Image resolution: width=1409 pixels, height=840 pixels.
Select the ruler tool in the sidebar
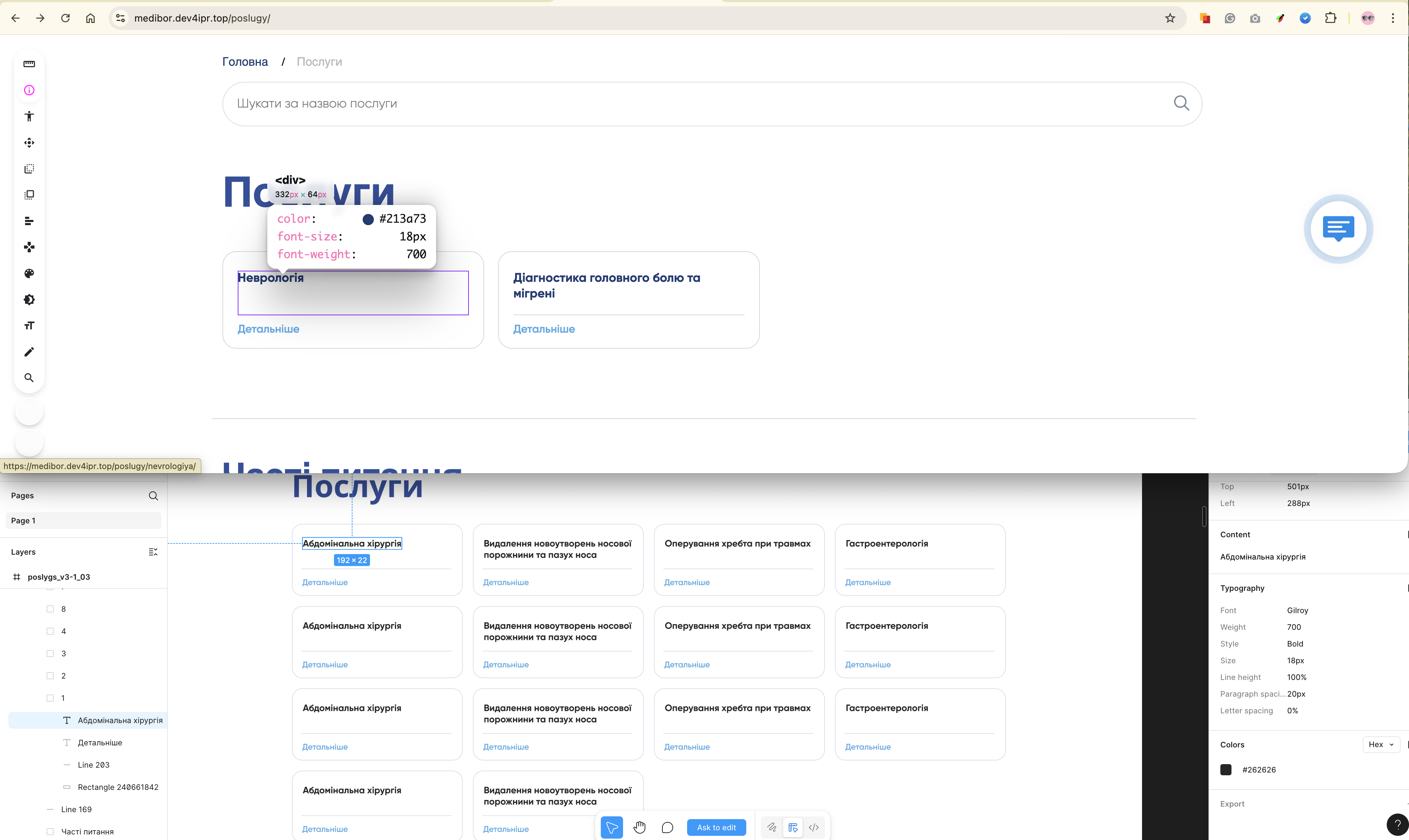(29, 64)
